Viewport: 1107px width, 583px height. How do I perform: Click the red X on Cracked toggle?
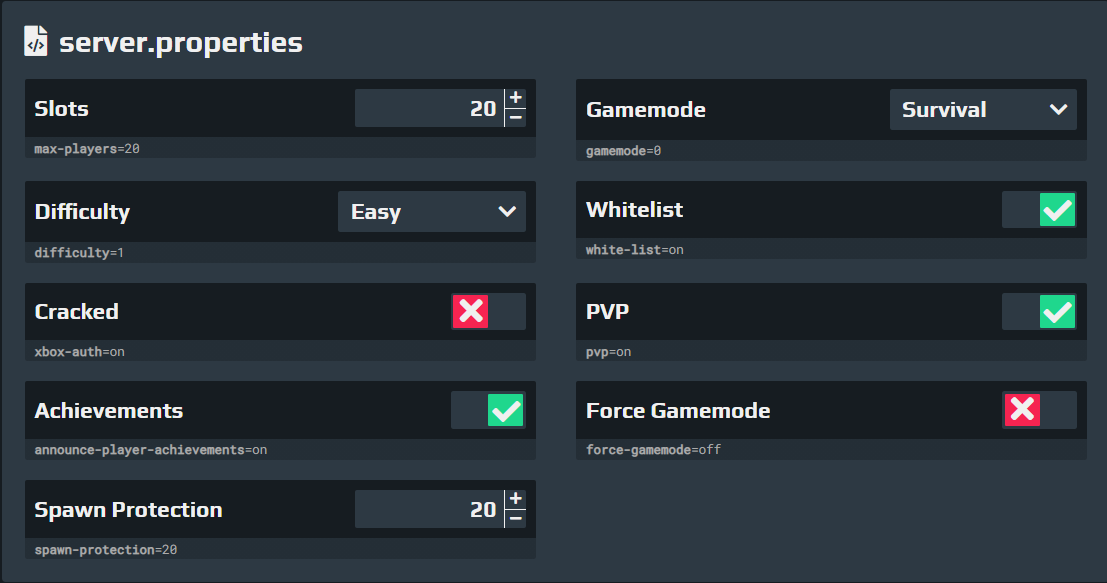(471, 311)
